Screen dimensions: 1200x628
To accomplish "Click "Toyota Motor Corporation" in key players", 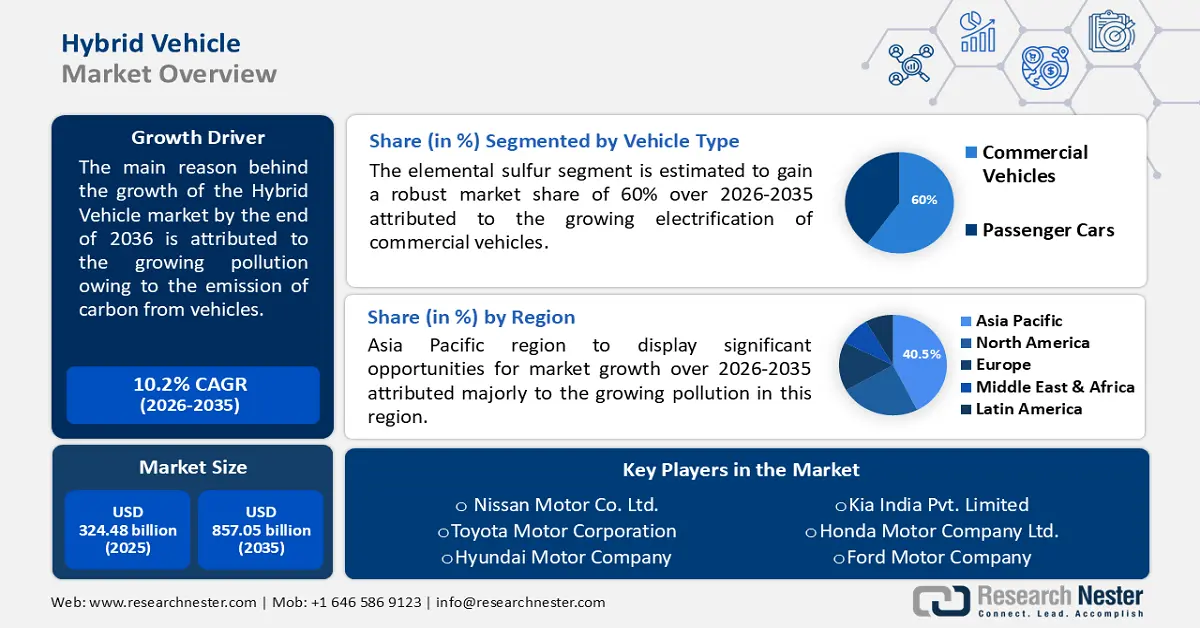I will [564, 531].
